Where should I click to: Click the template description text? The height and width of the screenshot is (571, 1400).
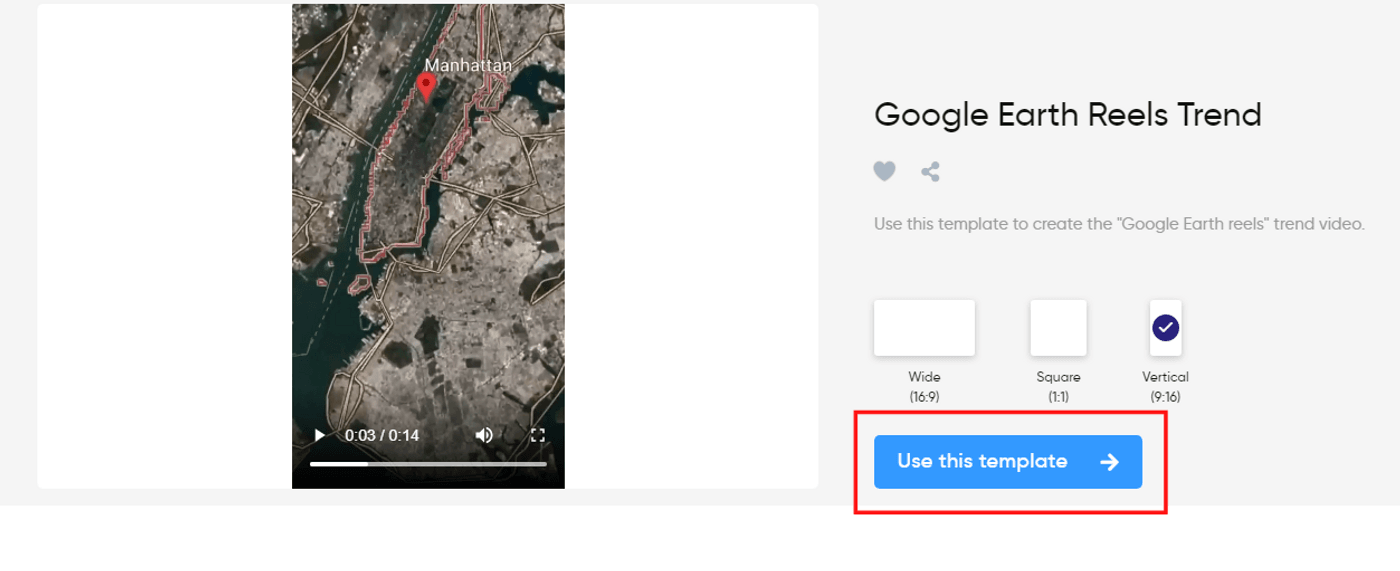click(1118, 224)
